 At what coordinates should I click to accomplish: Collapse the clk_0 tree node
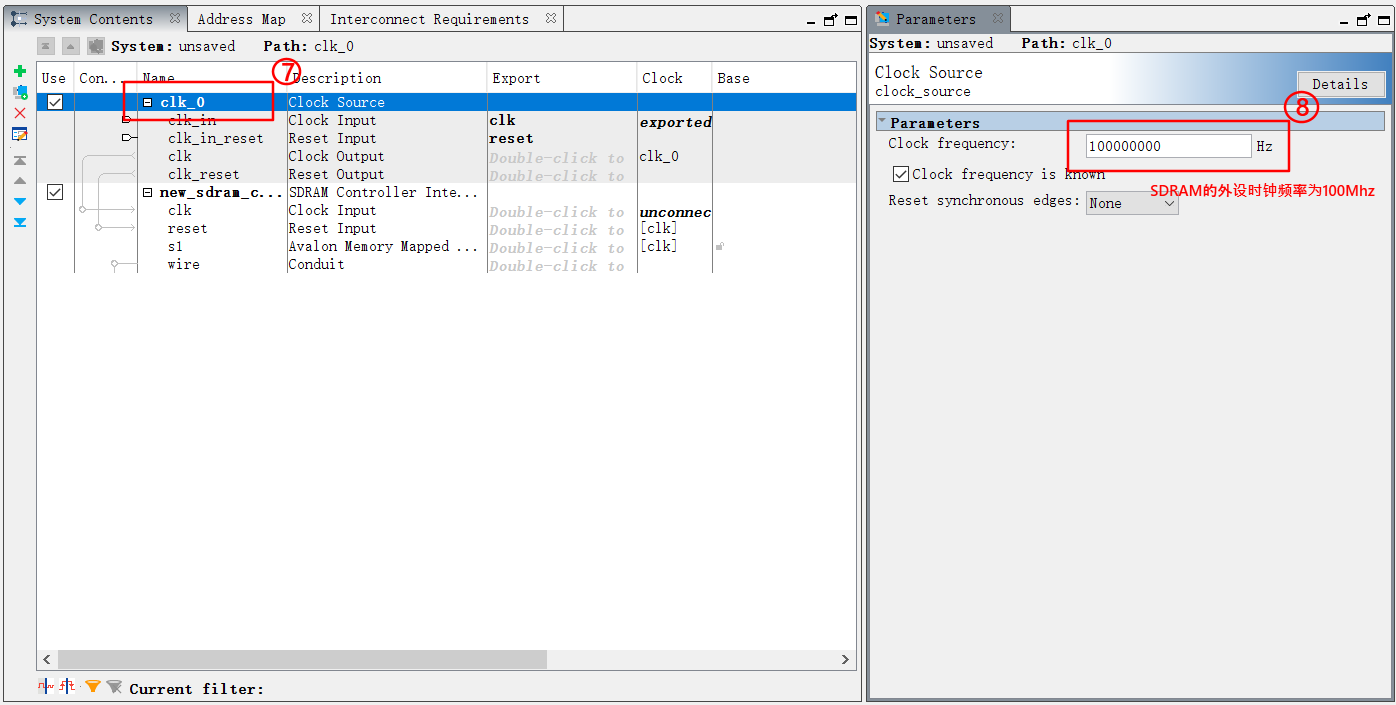(148, 101)
